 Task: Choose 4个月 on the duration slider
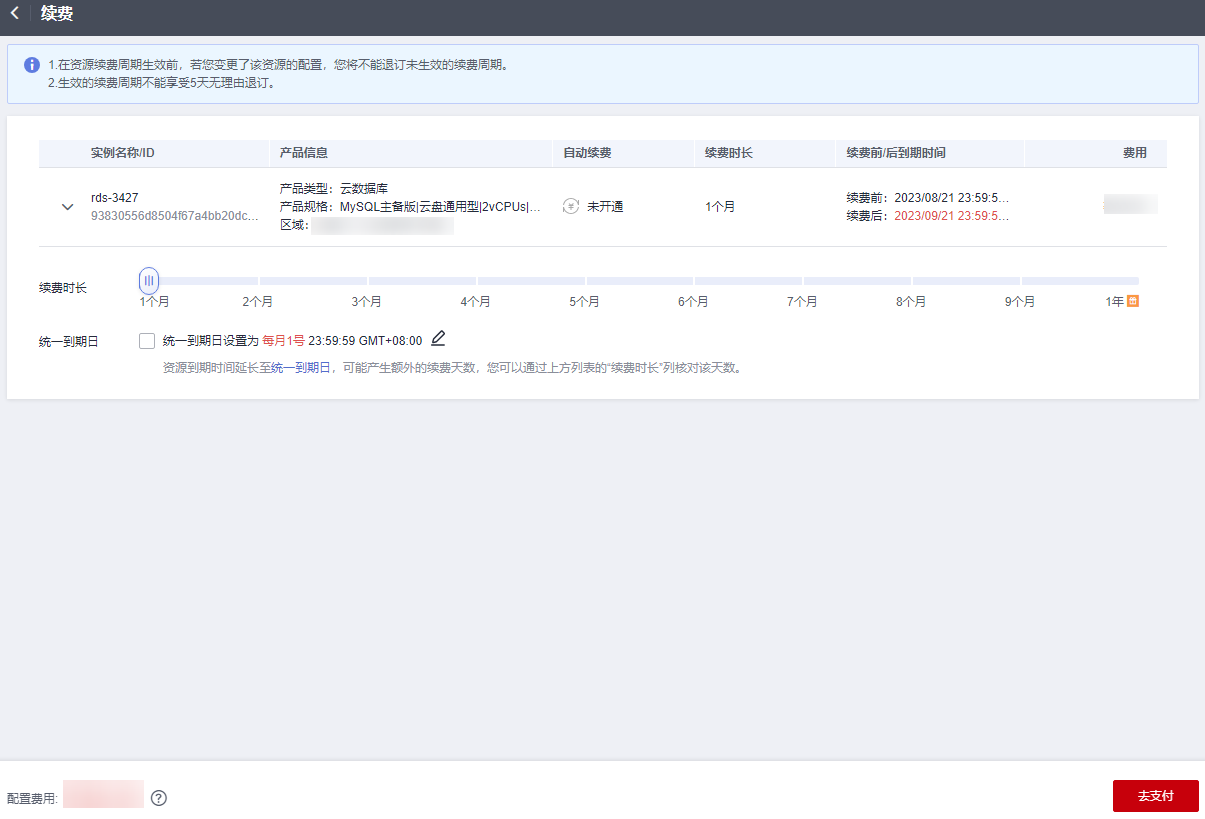pos(476,301)
